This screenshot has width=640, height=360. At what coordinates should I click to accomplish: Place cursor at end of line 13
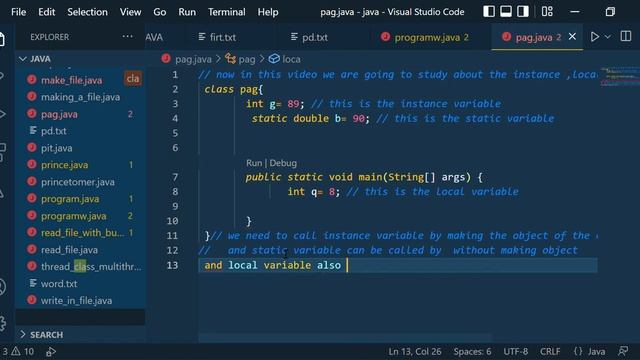pos(347,265)
